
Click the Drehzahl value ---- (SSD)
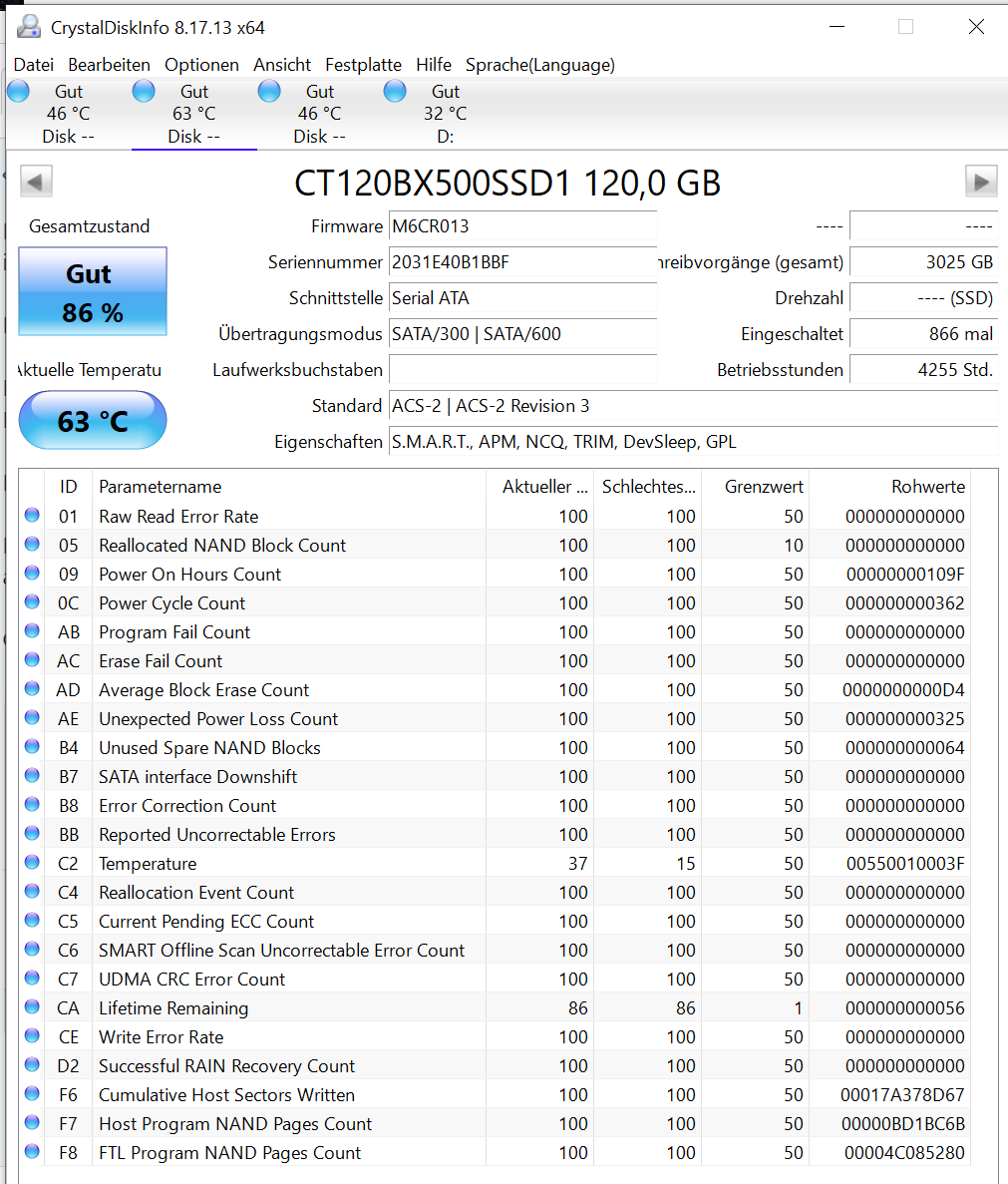tap(923, 297)
